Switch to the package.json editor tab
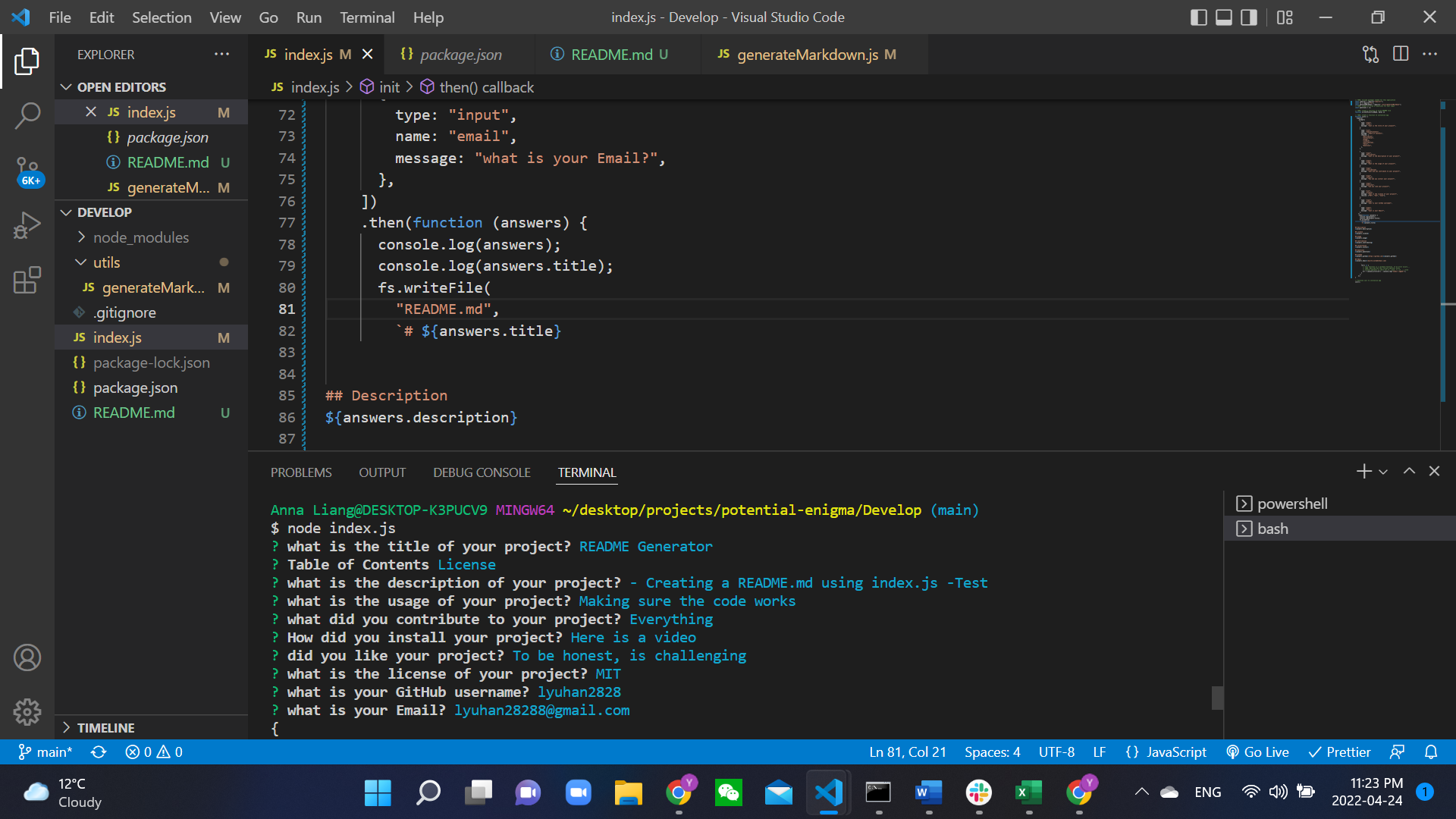 pos(462,55)
